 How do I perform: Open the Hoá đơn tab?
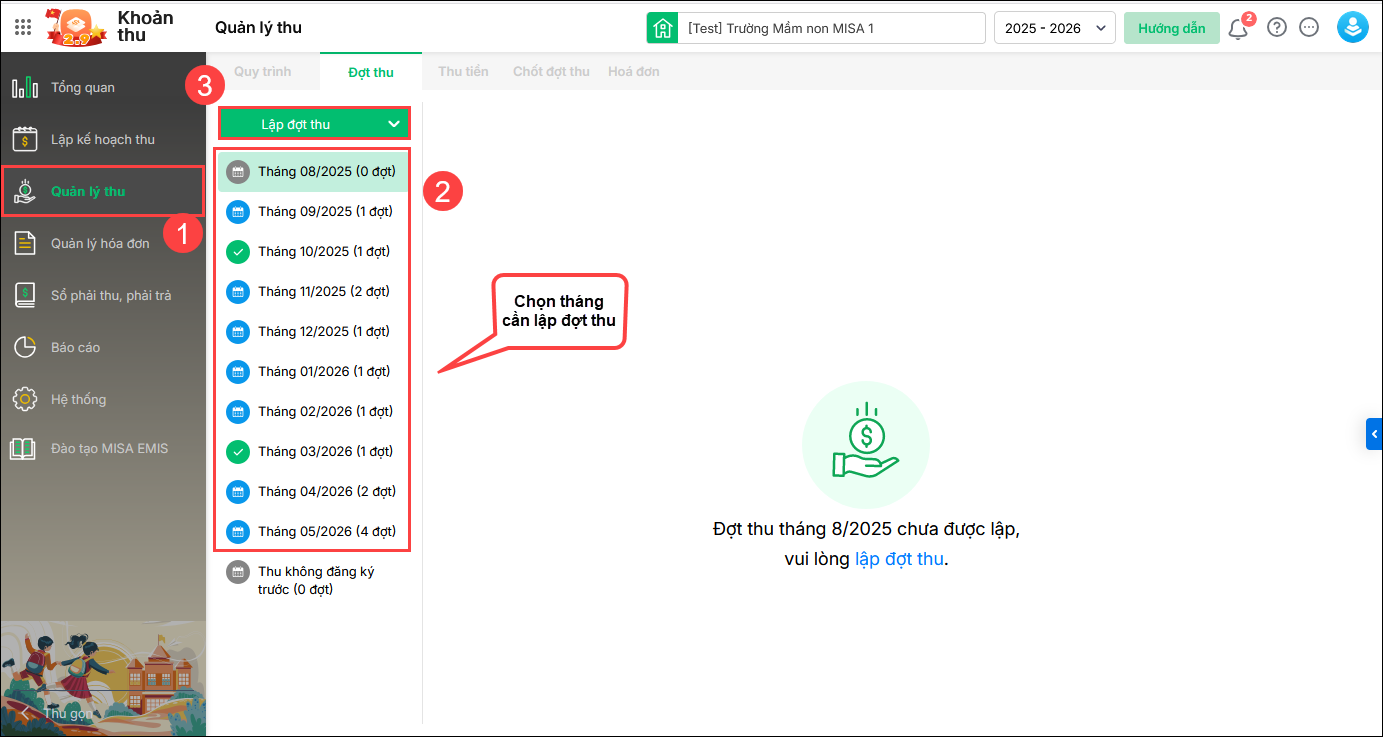[634, 72]
